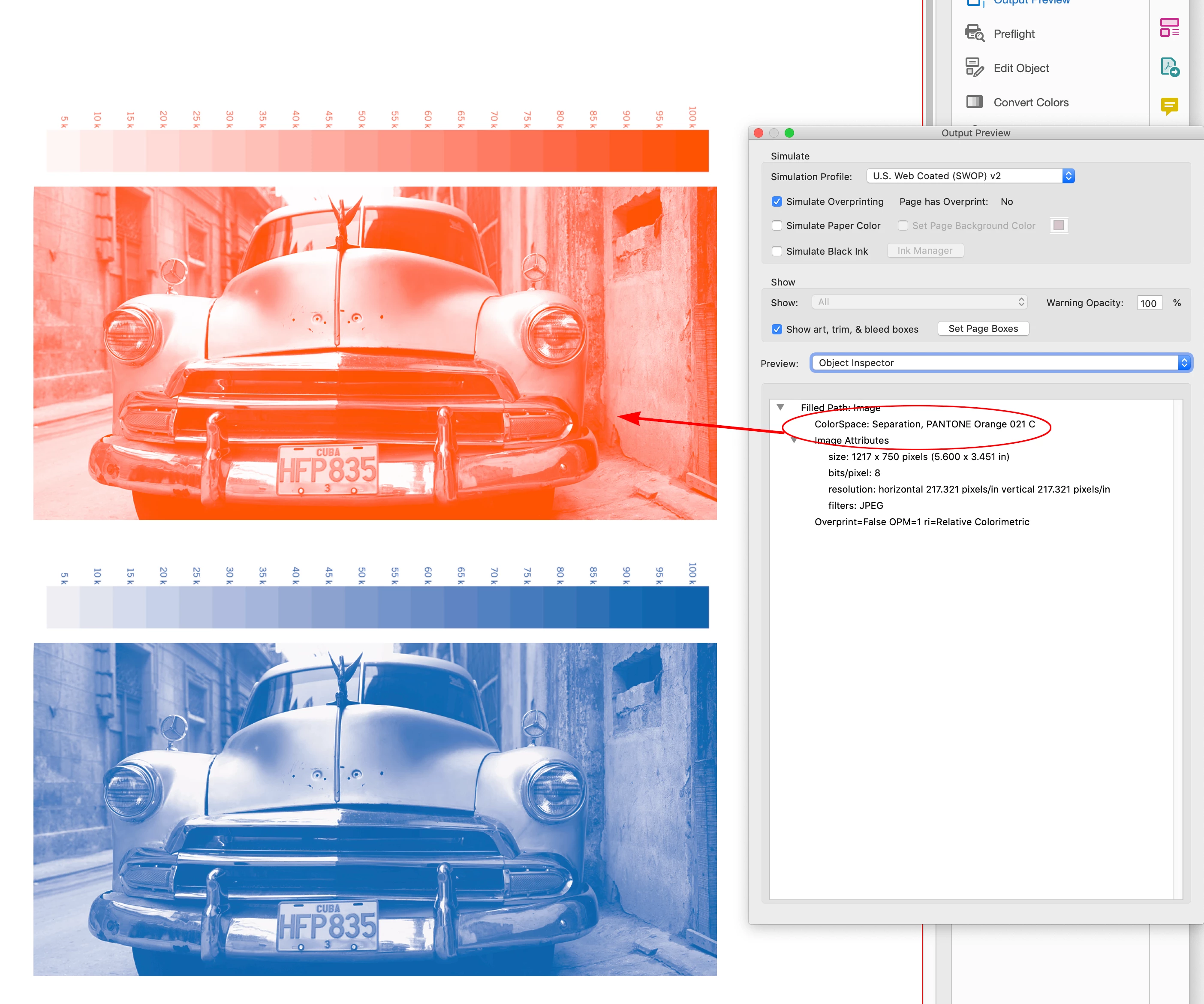Open the teal Export PDF sidebar icon
Image resolution: width=1204 pixels, height=1004 pixels.
(1169, 67)
